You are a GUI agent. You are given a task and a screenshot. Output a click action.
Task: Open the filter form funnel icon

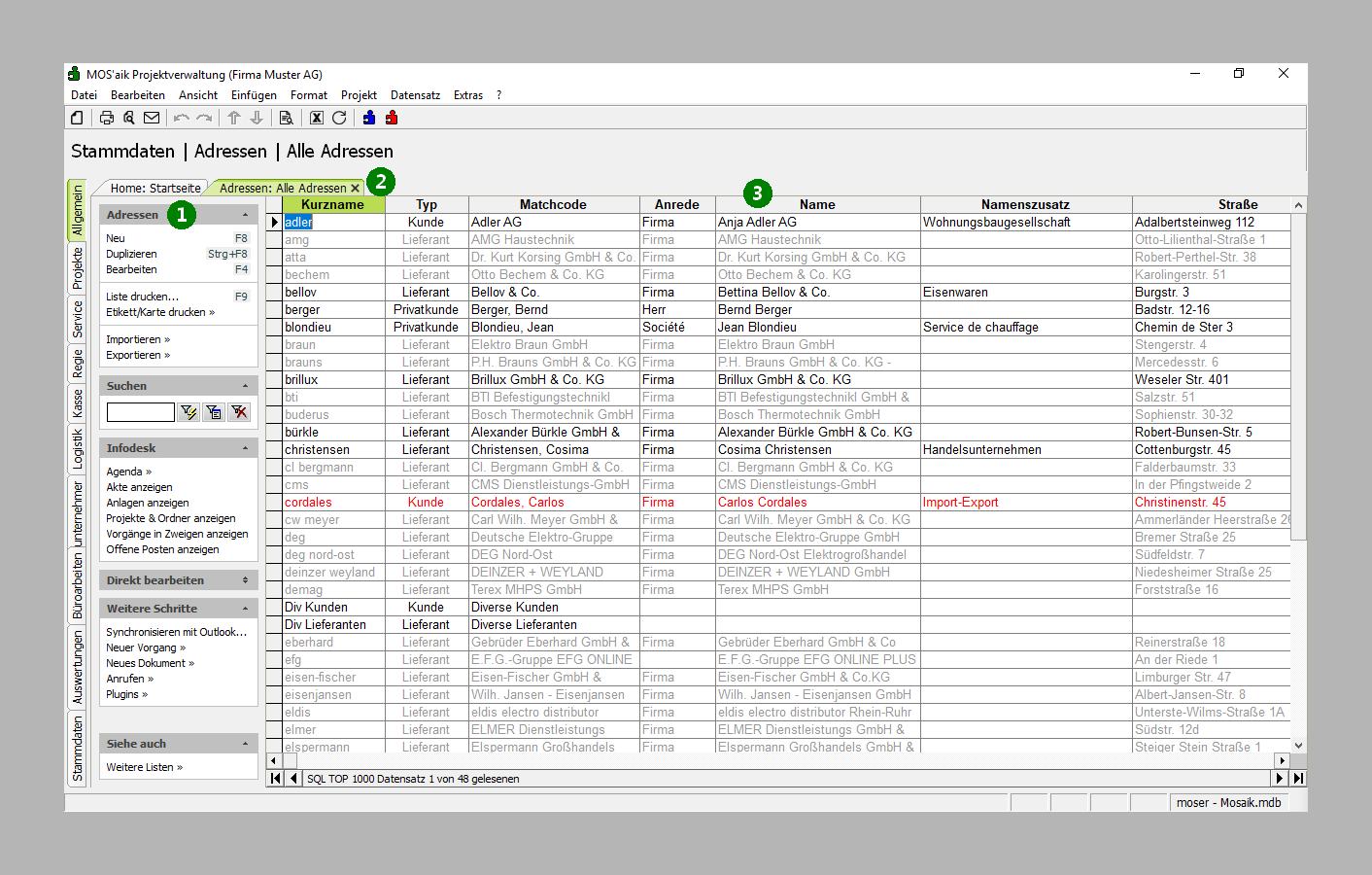[214, 412]
